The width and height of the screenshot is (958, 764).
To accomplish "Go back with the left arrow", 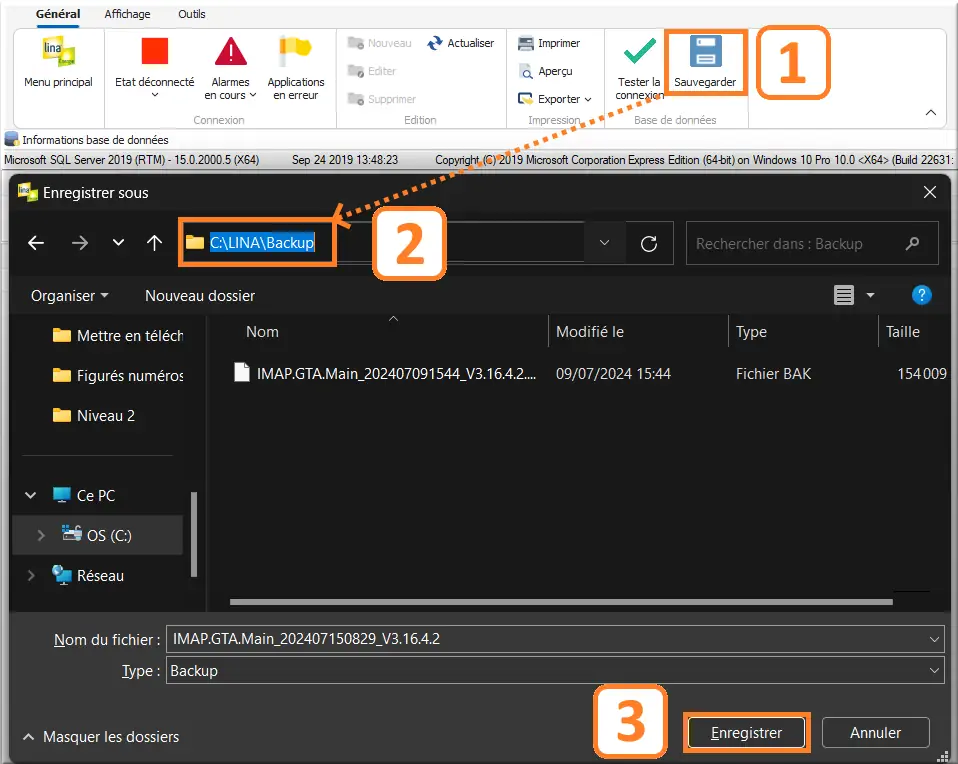I will point(36,243).
